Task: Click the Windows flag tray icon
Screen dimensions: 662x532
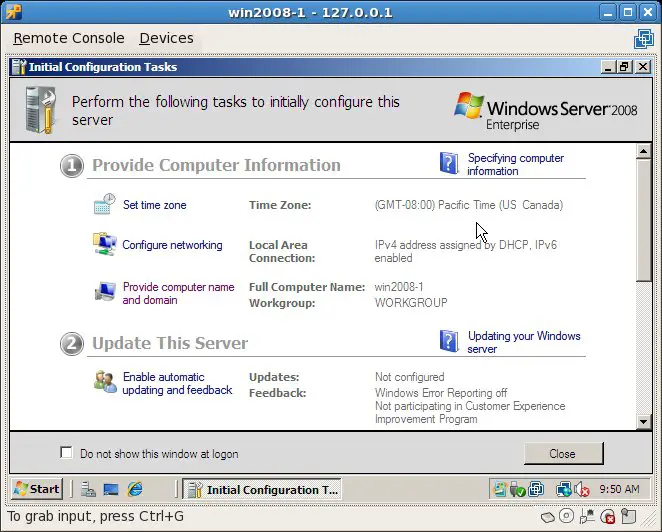Action: pos(500,489)
